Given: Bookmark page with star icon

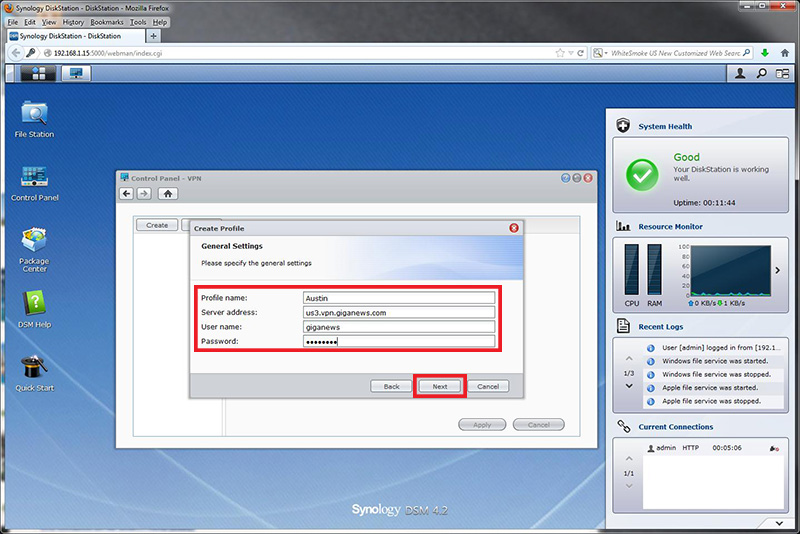Looking at the screenshot, I should [x=560, y=53].
